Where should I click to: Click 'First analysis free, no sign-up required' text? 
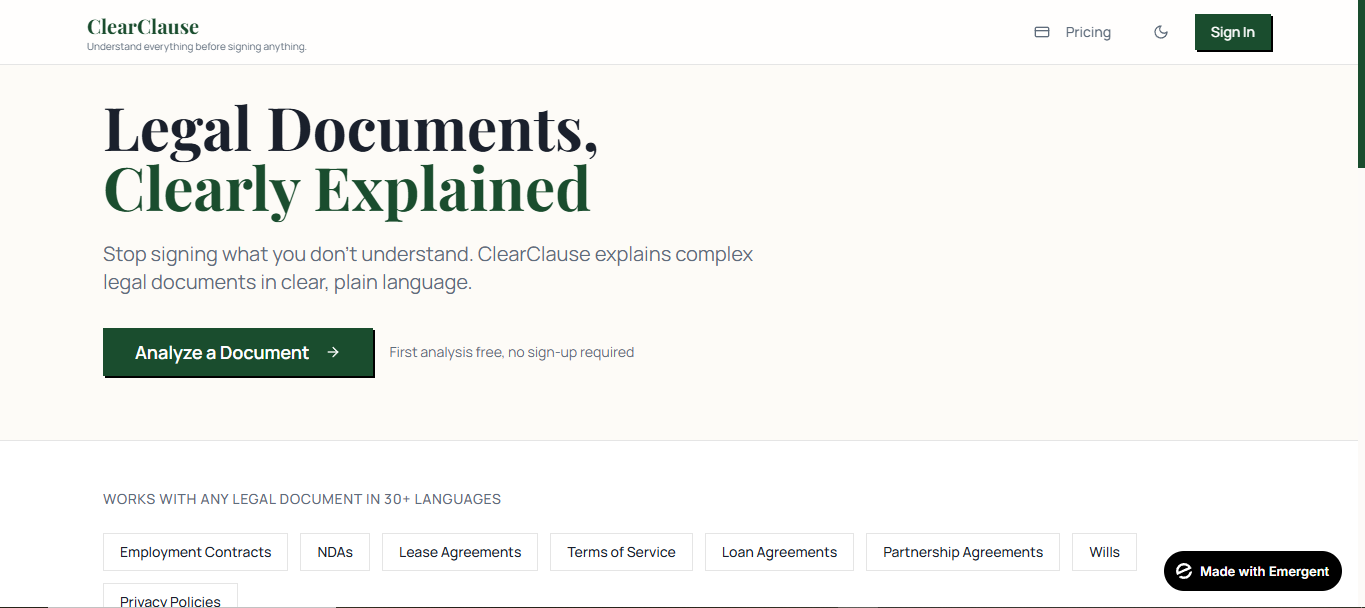(x=511, y=352)
